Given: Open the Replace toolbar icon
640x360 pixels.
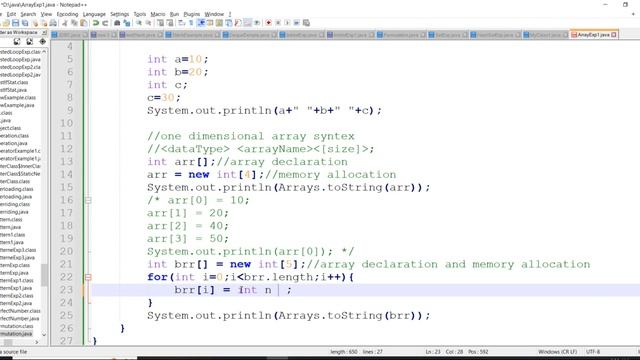Looking at the screenshot, I should (x=127, y=23).
